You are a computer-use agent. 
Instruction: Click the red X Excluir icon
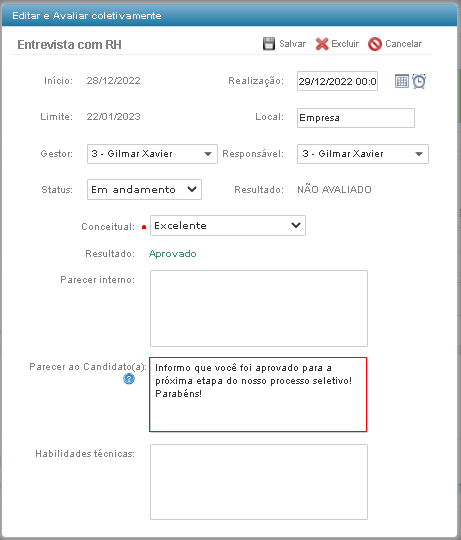(322, 44)
